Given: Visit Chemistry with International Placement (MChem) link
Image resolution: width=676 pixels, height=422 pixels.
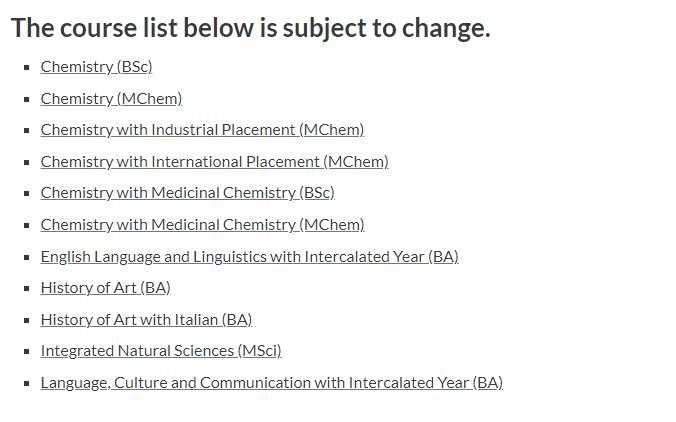Looking at the screenshot, I should coord(215,162).
